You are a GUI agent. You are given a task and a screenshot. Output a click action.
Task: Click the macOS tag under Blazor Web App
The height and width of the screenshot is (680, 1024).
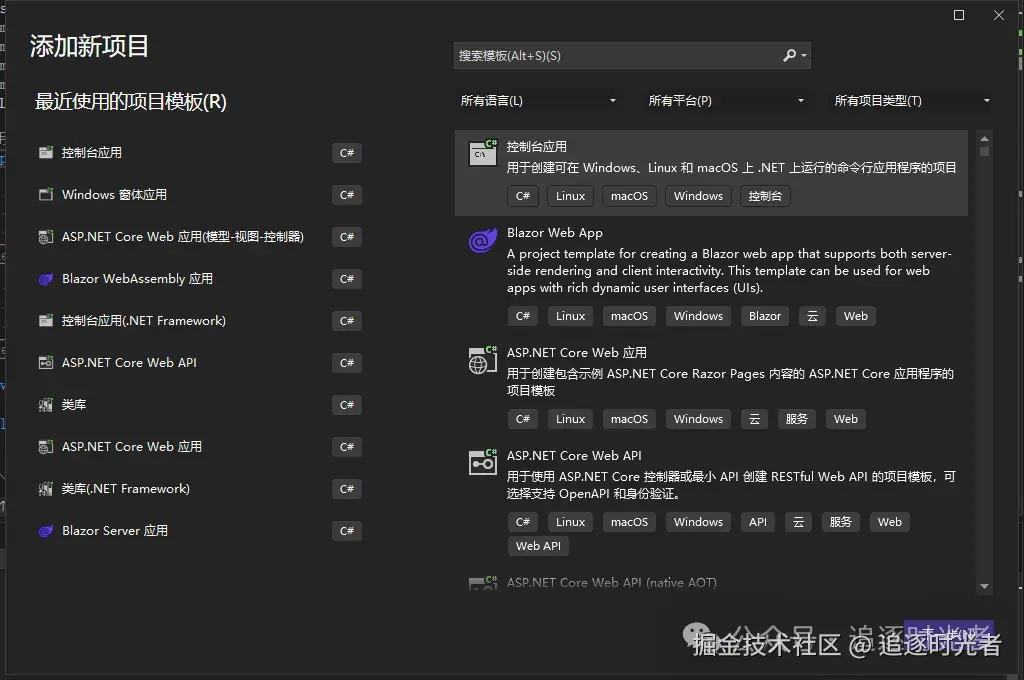[629, 316]
